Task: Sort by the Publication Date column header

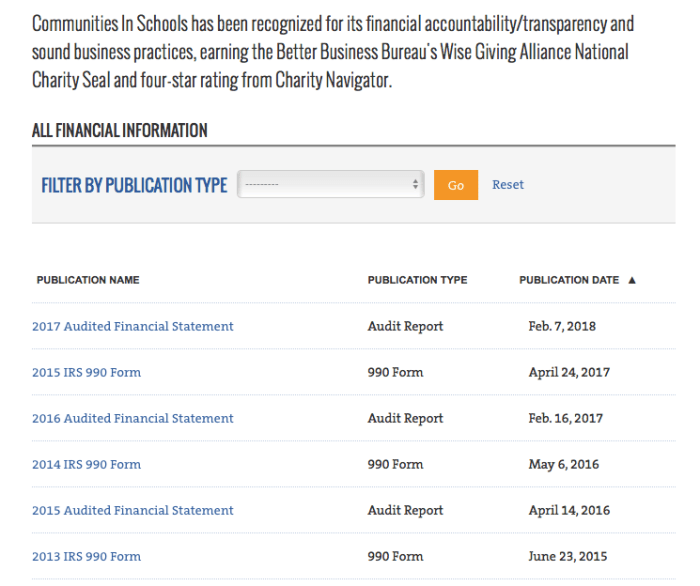Action: [x=569, y=280]
